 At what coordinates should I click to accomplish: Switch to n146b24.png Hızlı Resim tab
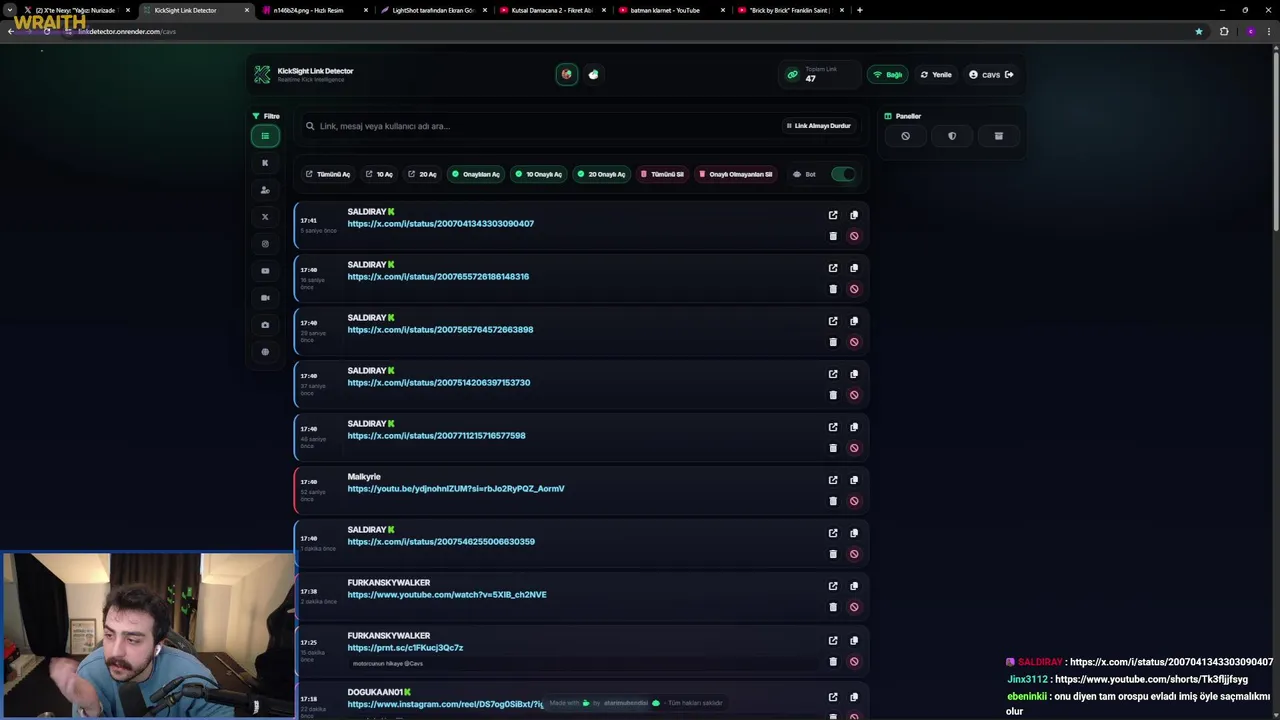(x=313, y=10)
